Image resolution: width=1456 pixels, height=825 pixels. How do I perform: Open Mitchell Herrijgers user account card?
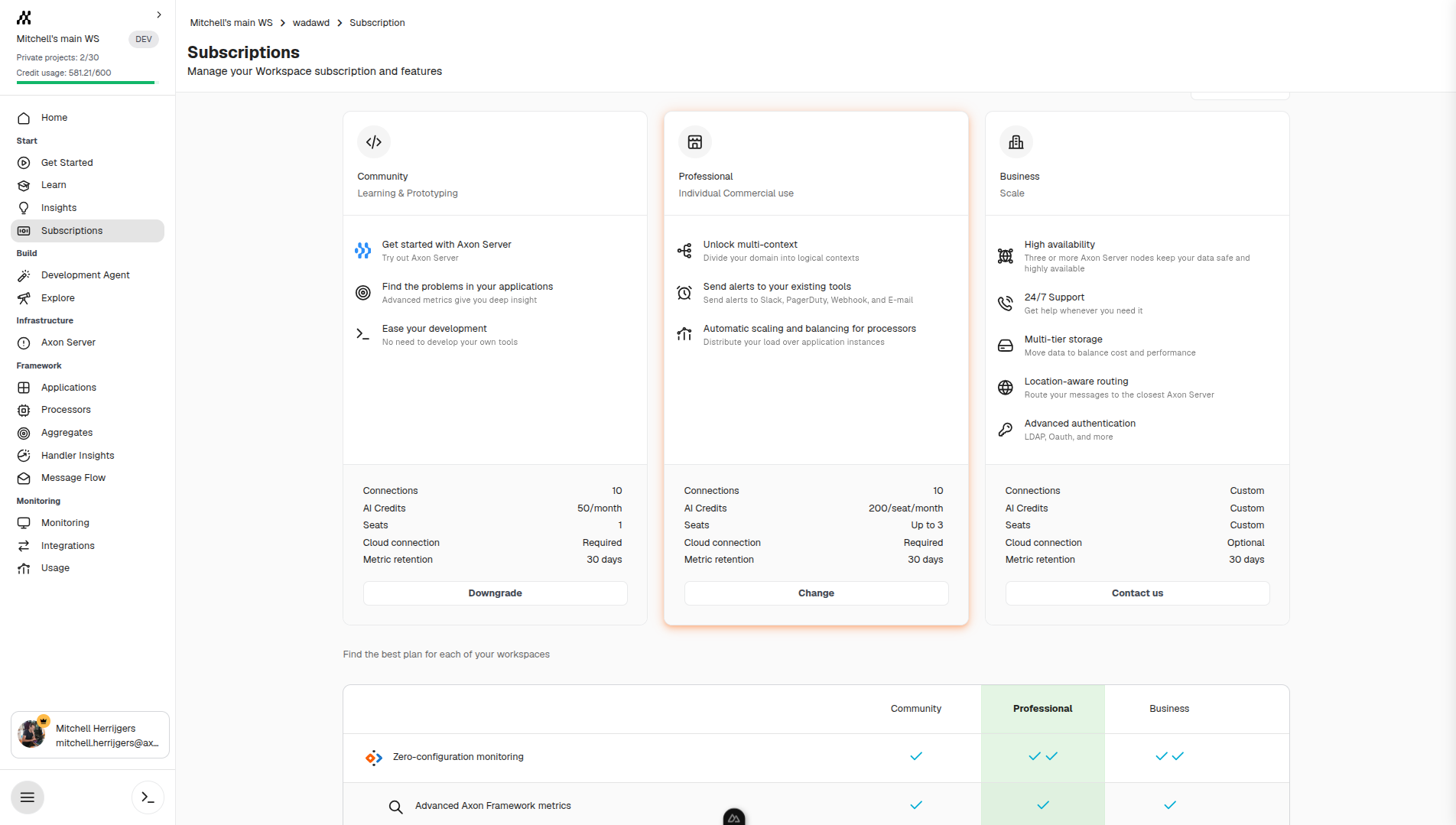pyautogui.click(x=90, y=735)
